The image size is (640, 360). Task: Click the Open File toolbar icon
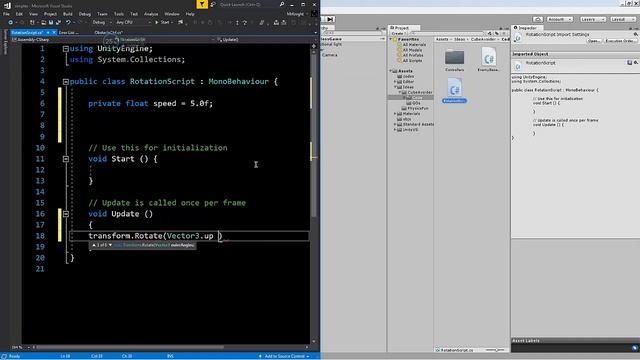tap(43, 22)
